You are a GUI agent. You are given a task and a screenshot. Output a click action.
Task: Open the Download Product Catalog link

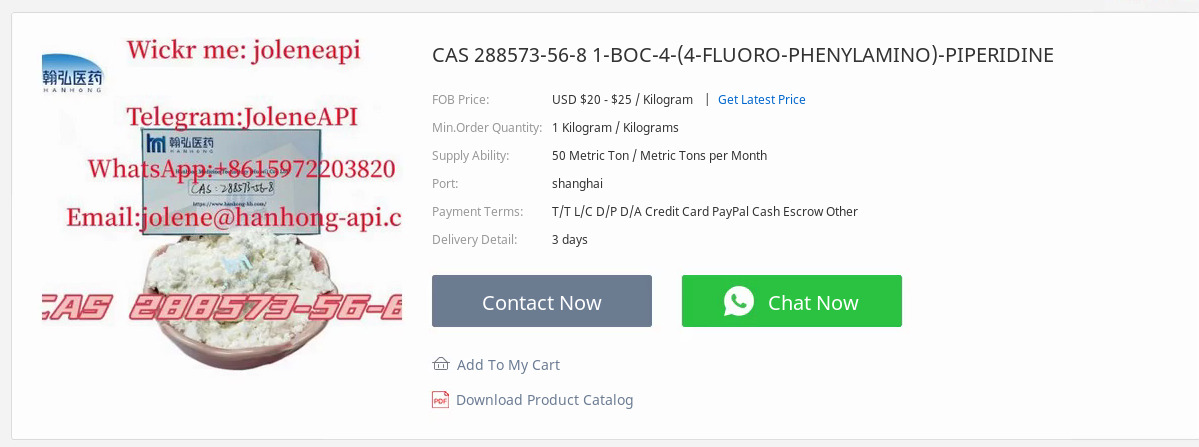544,400
